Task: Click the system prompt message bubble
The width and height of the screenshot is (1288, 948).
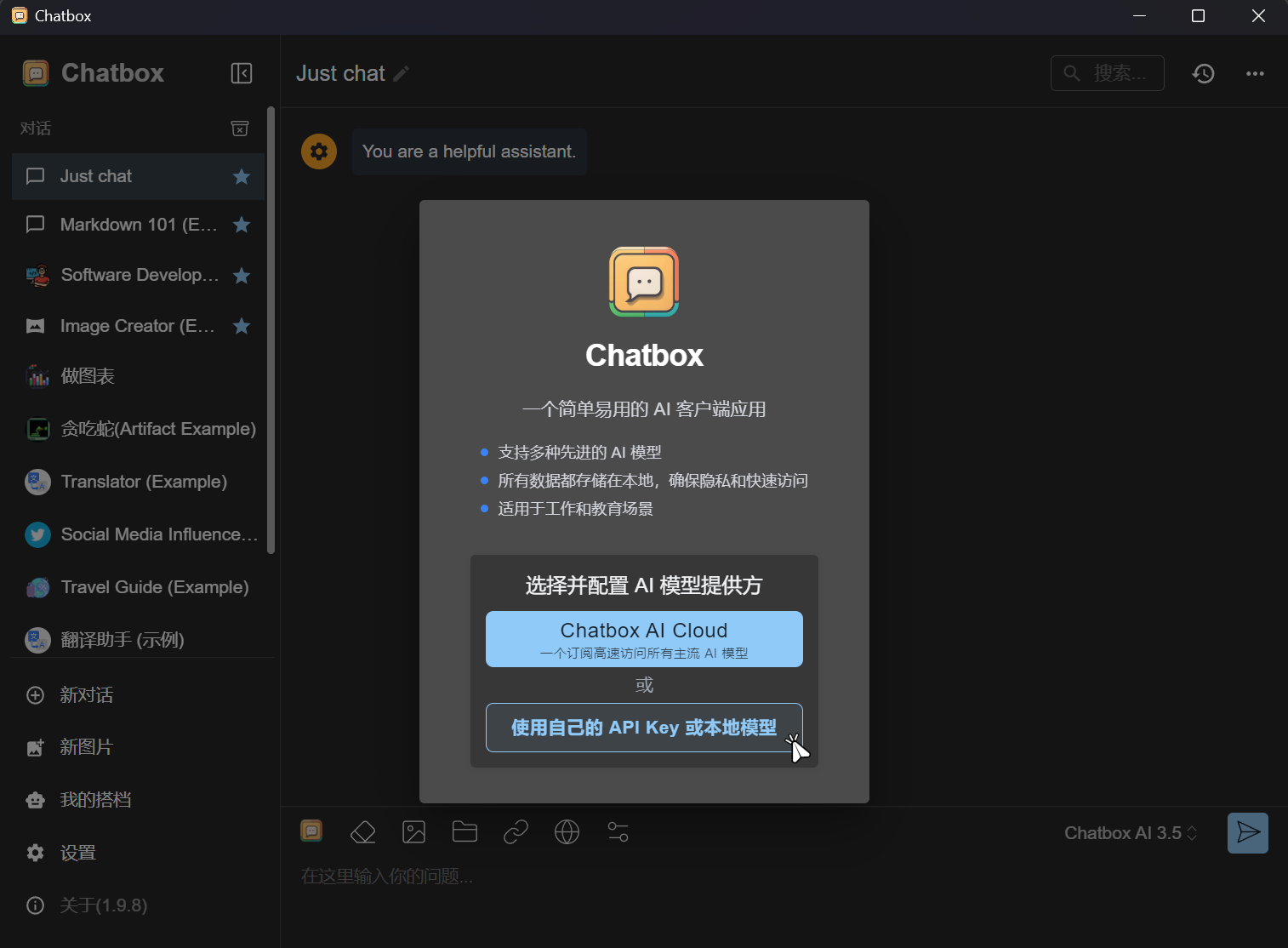Action: pyautogui.click(x=470, y=151)
